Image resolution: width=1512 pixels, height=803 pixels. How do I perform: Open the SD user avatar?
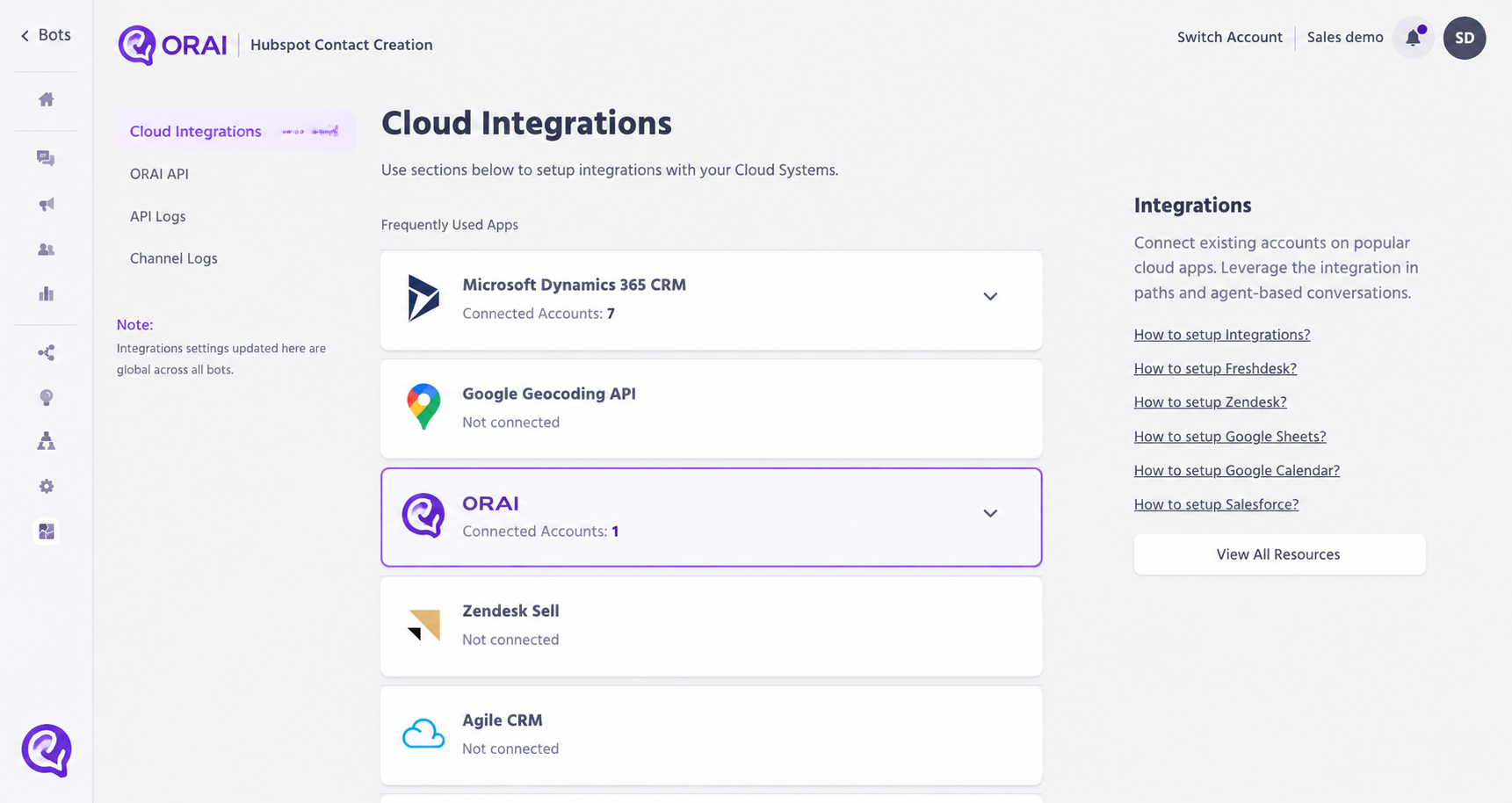pos(1465,38)
